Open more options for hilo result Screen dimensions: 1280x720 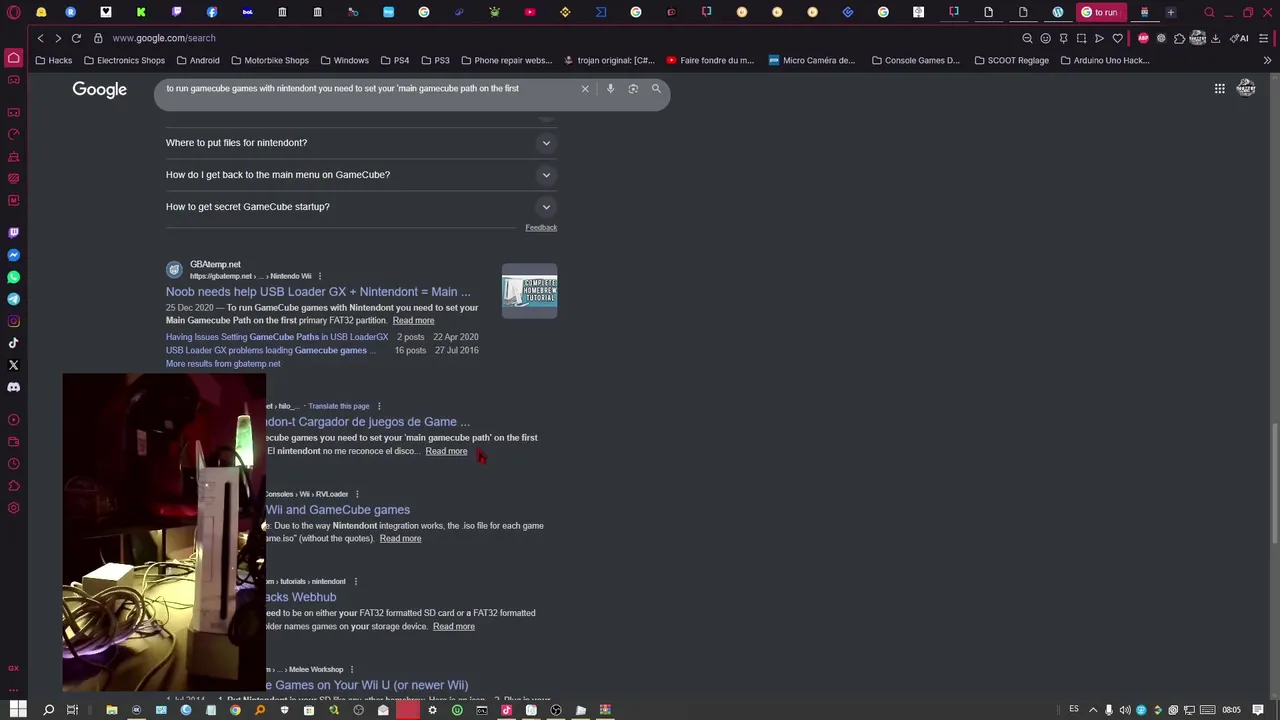pyautogui.click(x=379, y=406)
